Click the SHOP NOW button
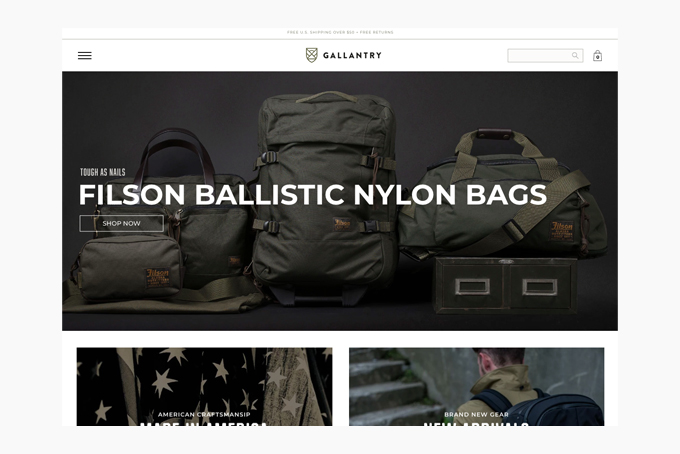680x454 pixels. tap(121, 223)
